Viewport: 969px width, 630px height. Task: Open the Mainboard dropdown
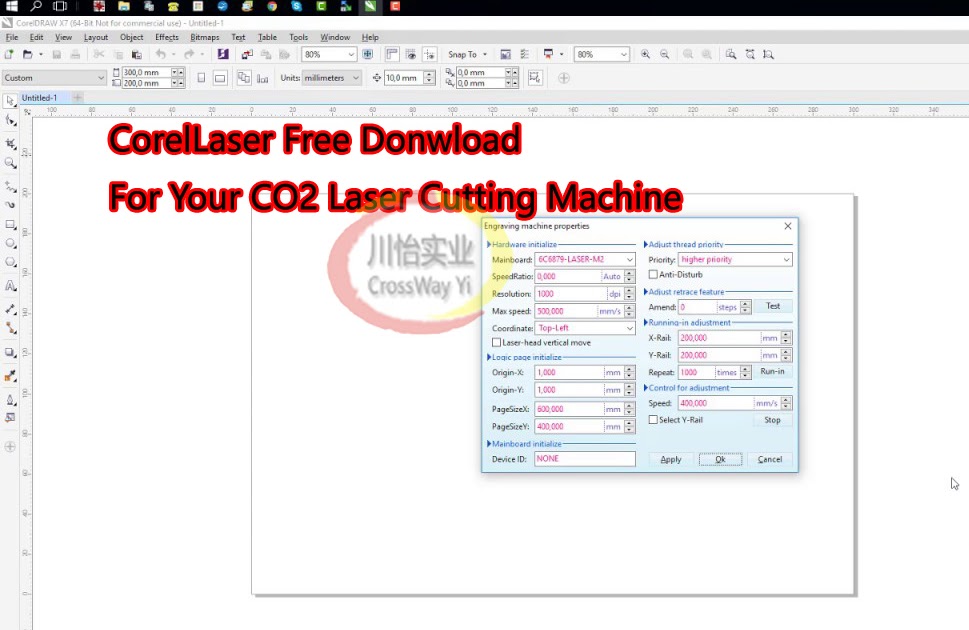click(585, 260)
